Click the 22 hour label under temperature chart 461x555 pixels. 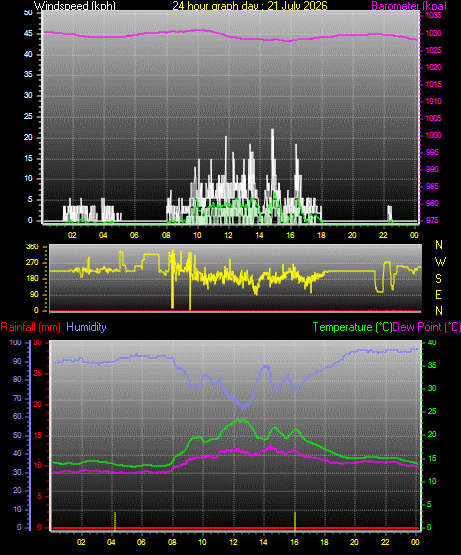tap(385, 542)
